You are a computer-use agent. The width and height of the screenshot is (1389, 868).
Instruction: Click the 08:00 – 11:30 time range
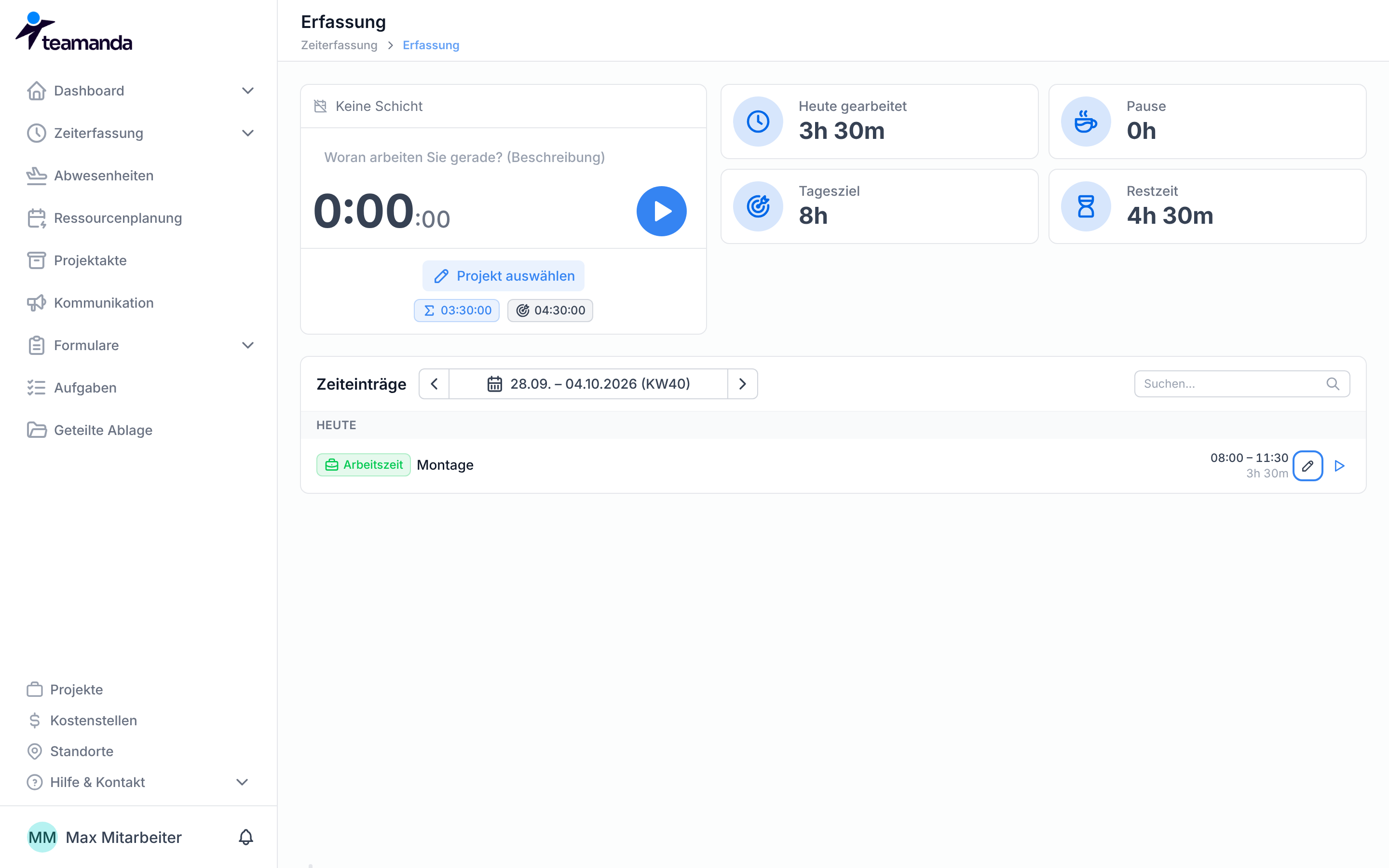[1249, 458]
